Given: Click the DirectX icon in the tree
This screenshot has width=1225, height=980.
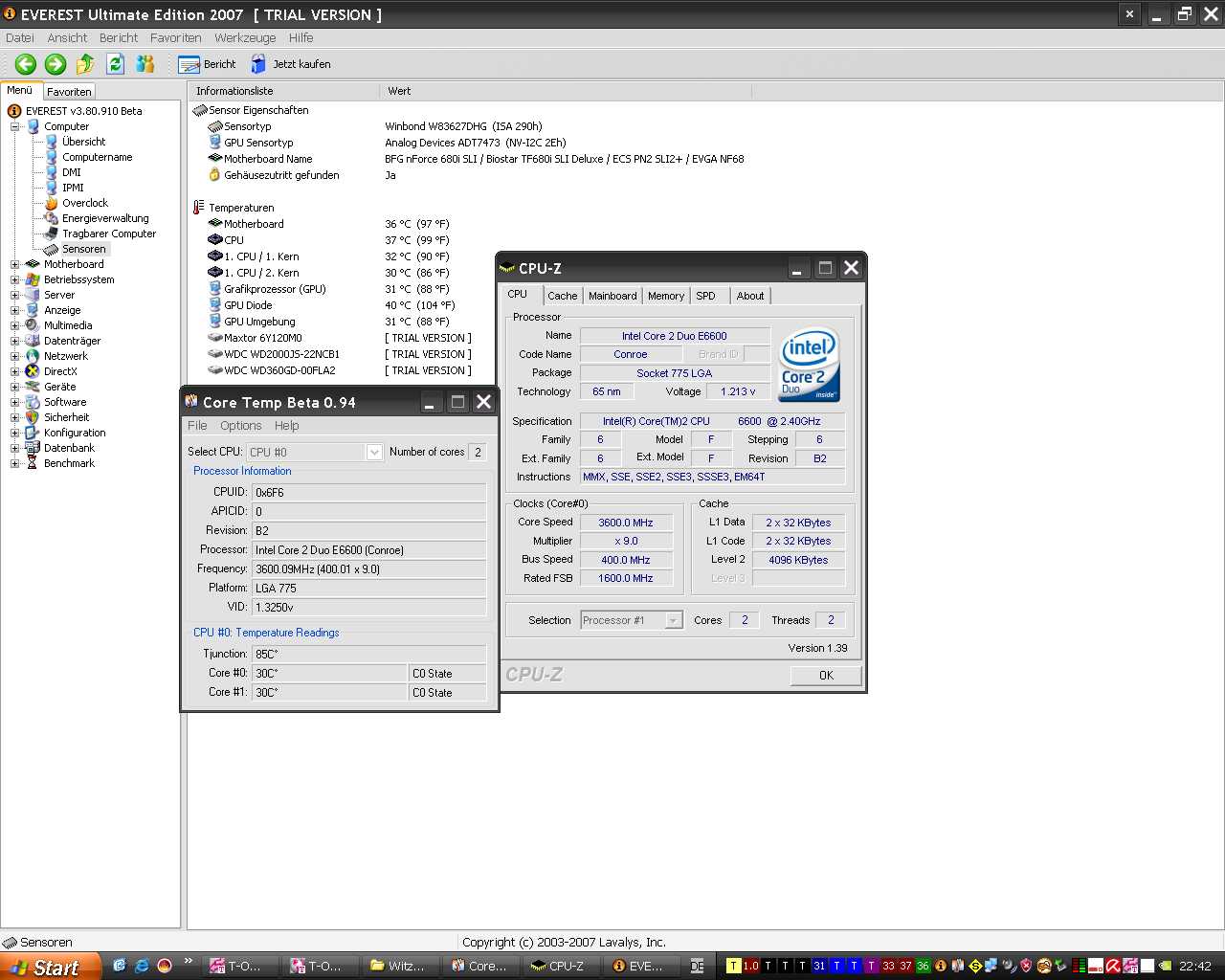Looking at the screenshot, I should [33, 371].
